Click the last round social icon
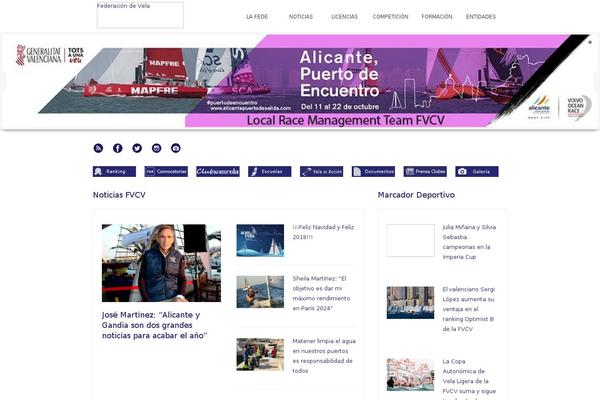 (x=176, y=148)
